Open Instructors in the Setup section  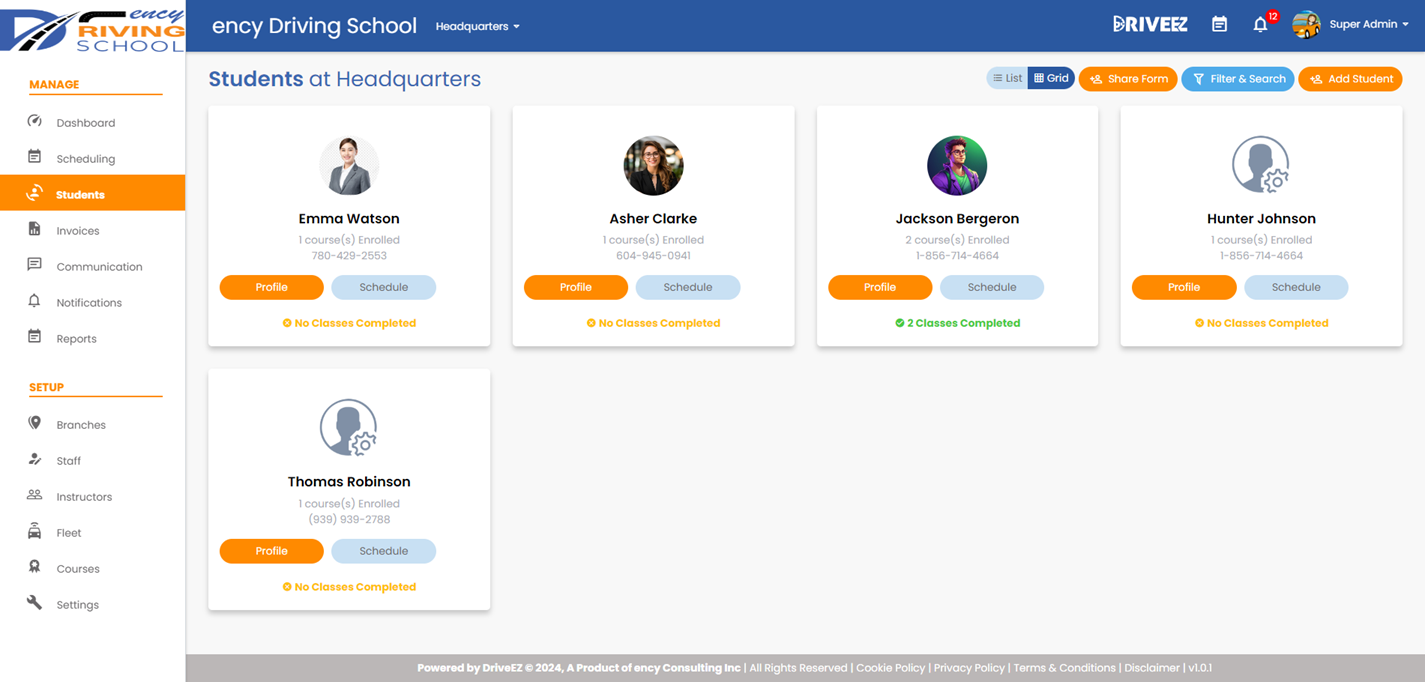tap(84, 497)
